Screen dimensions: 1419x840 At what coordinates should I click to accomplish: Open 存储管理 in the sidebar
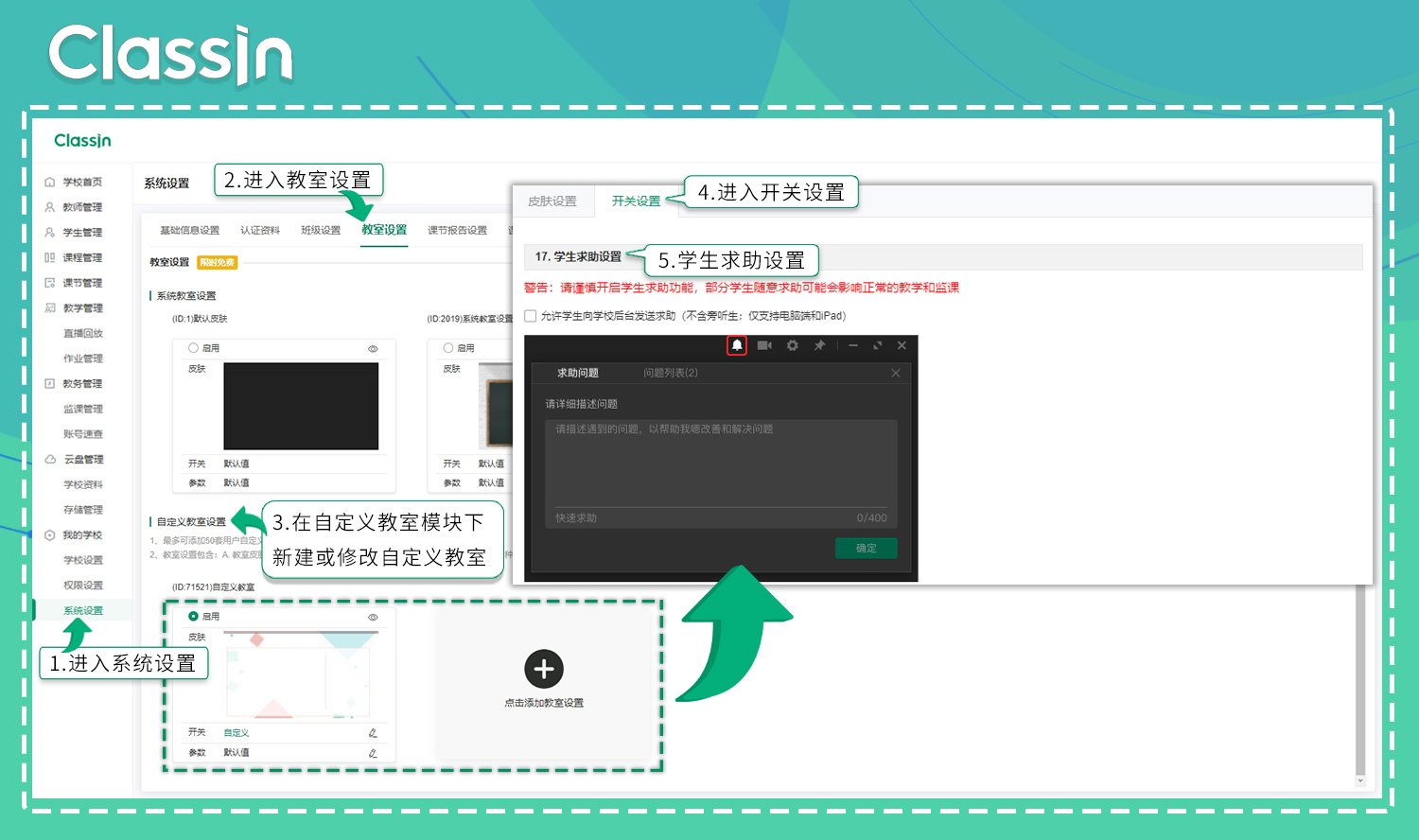83,510
